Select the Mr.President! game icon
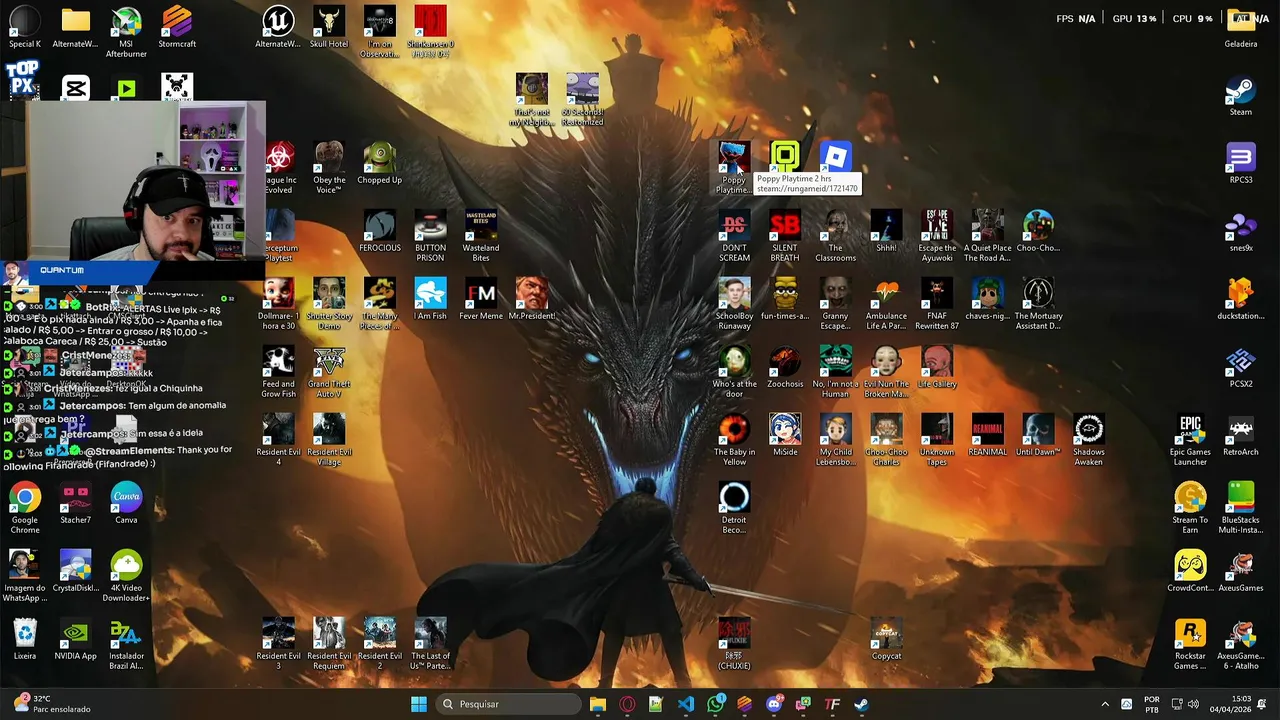Screen dimensions: 1280x720 click(x=532, y=300)
